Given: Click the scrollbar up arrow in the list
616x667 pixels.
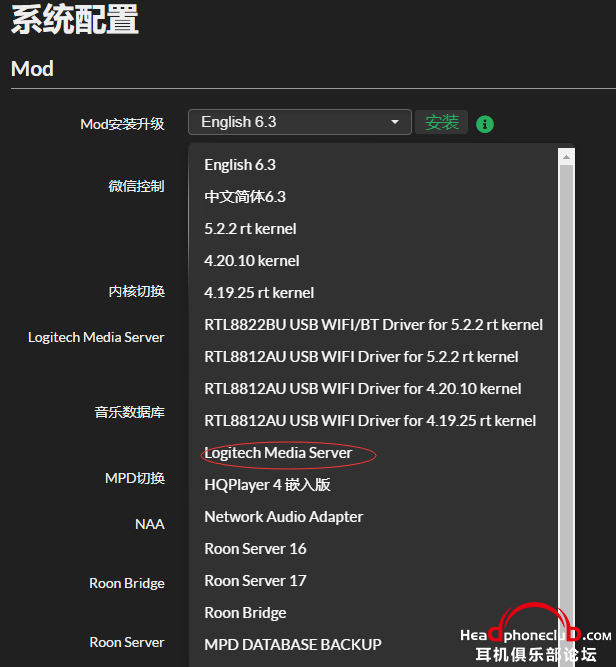Looking at the screenshot, I should (566, 157).
